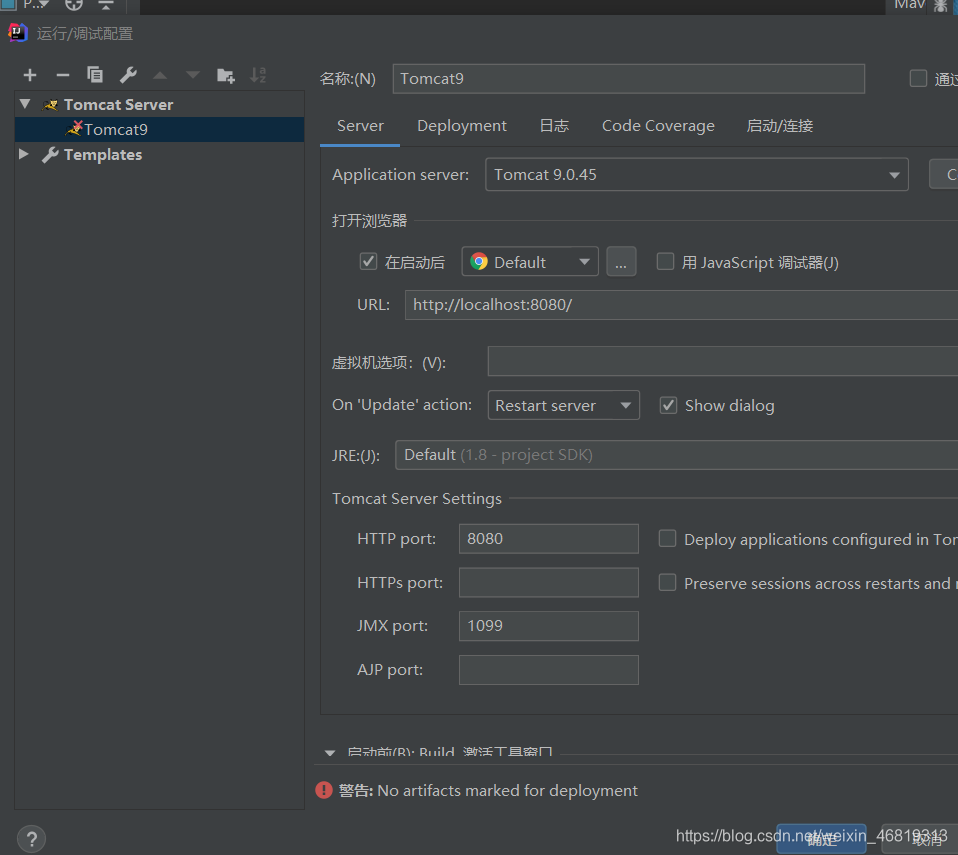Click the red warning icon
The image size is (958, 855).
coord(324,790)
